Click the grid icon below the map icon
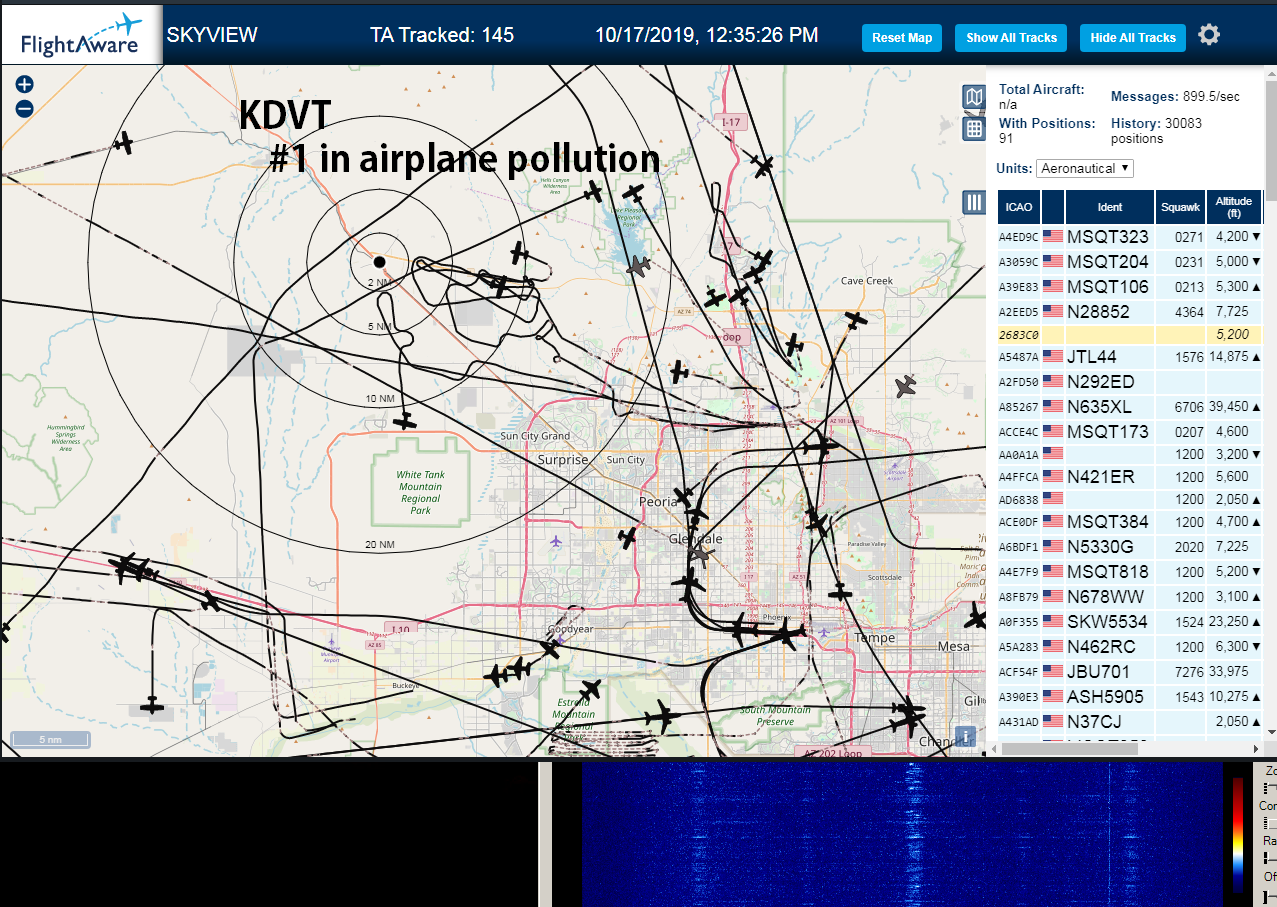1277x907 pixels. click(x=974, y=128)
